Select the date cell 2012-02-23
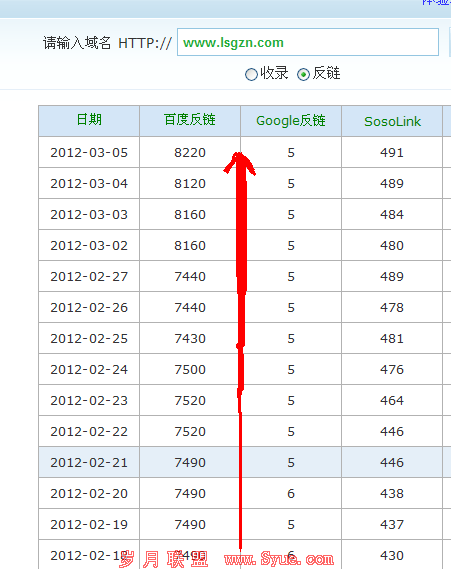 point(89,401)
